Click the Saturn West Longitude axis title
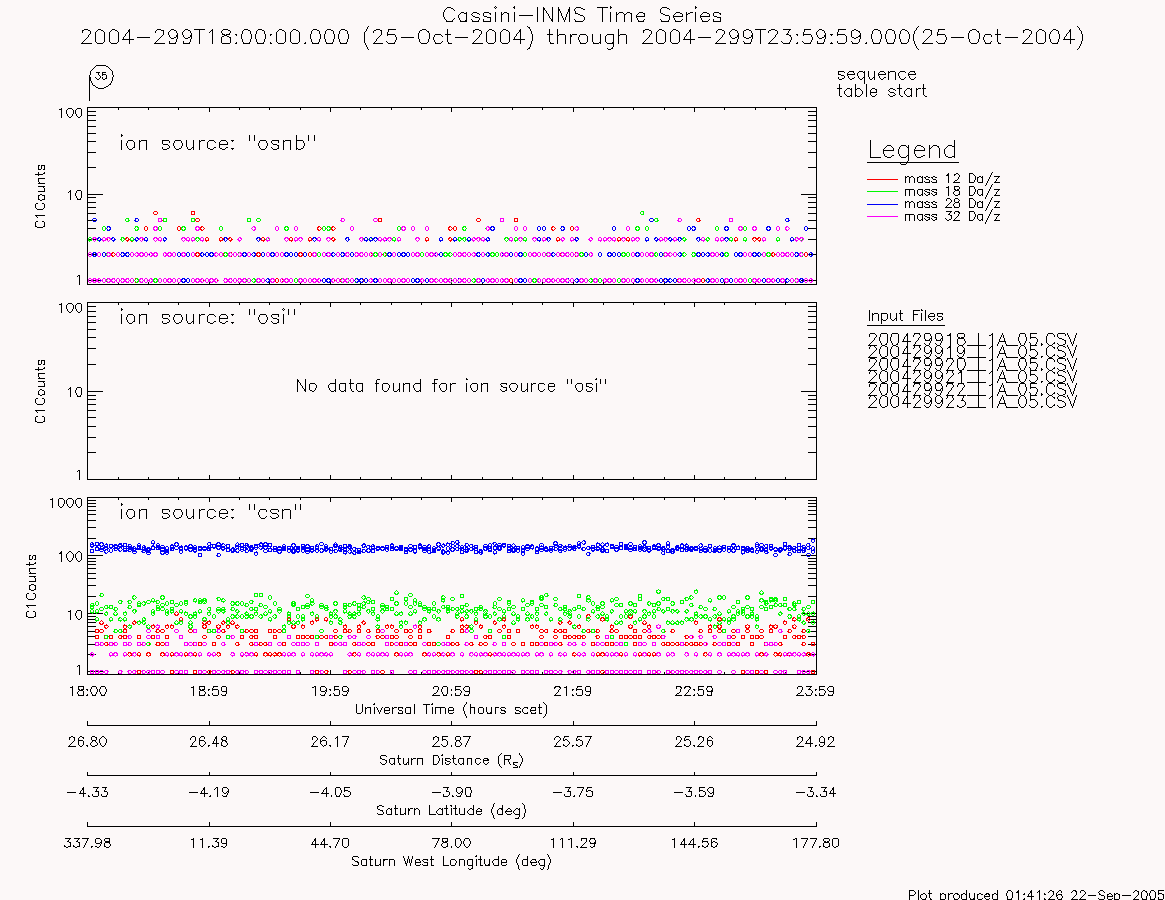This screenshot has height=900, width=1165. (452, 861)
